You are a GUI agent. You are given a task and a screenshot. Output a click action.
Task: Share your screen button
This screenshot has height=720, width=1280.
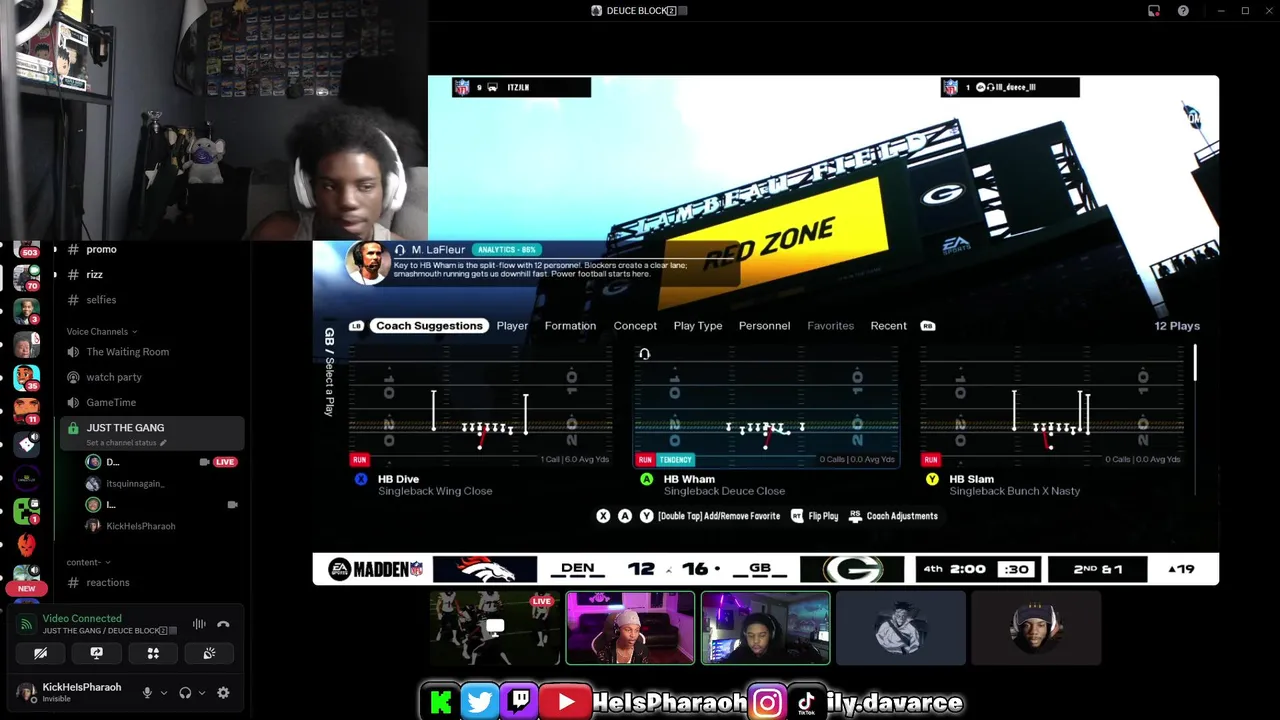[96, 653]
